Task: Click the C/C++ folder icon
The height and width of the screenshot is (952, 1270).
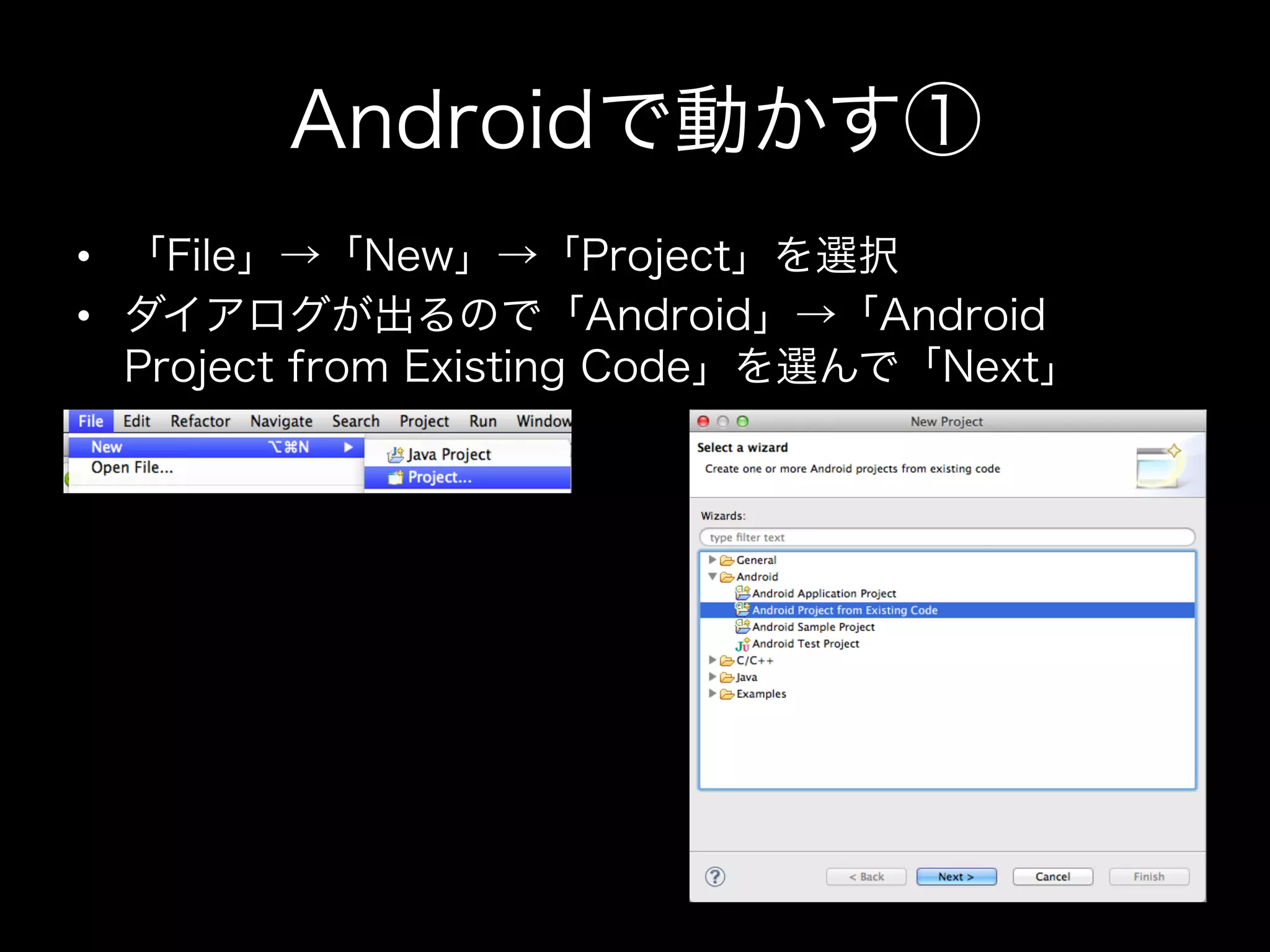Action: (727, 661)
